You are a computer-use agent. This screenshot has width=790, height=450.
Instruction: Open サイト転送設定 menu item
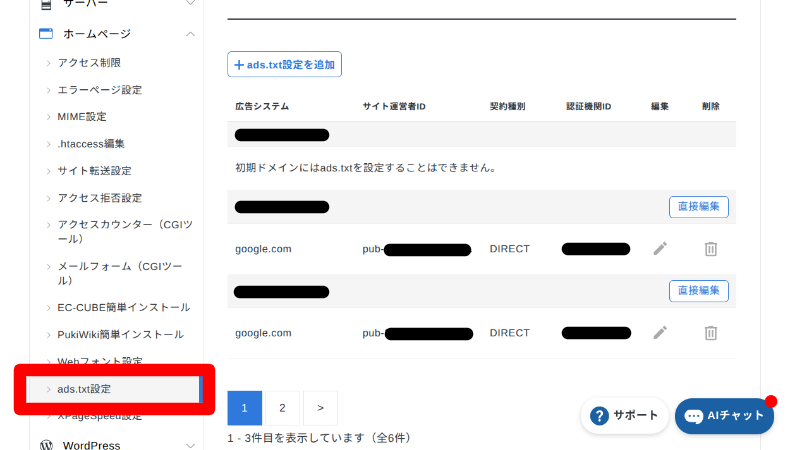click(94, 171)
